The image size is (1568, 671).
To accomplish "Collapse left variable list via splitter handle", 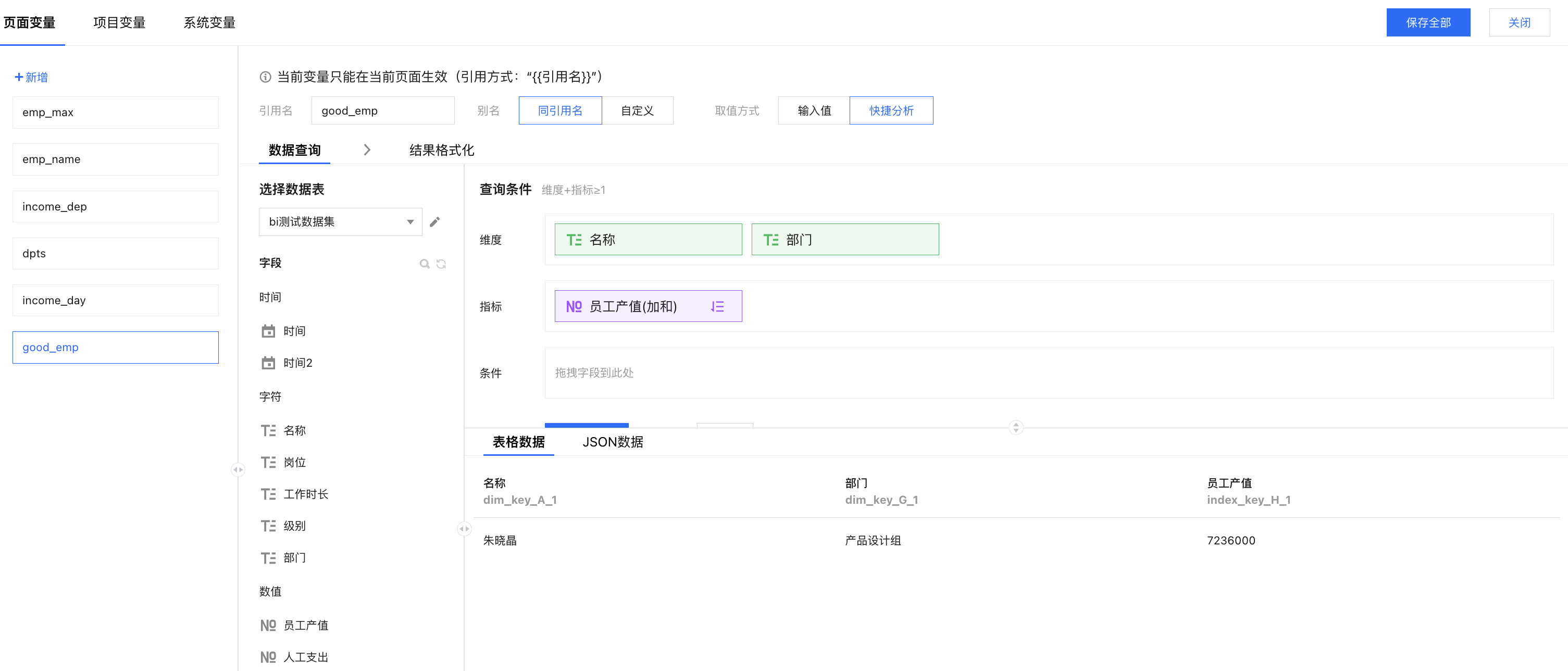I will pos(238,469).
